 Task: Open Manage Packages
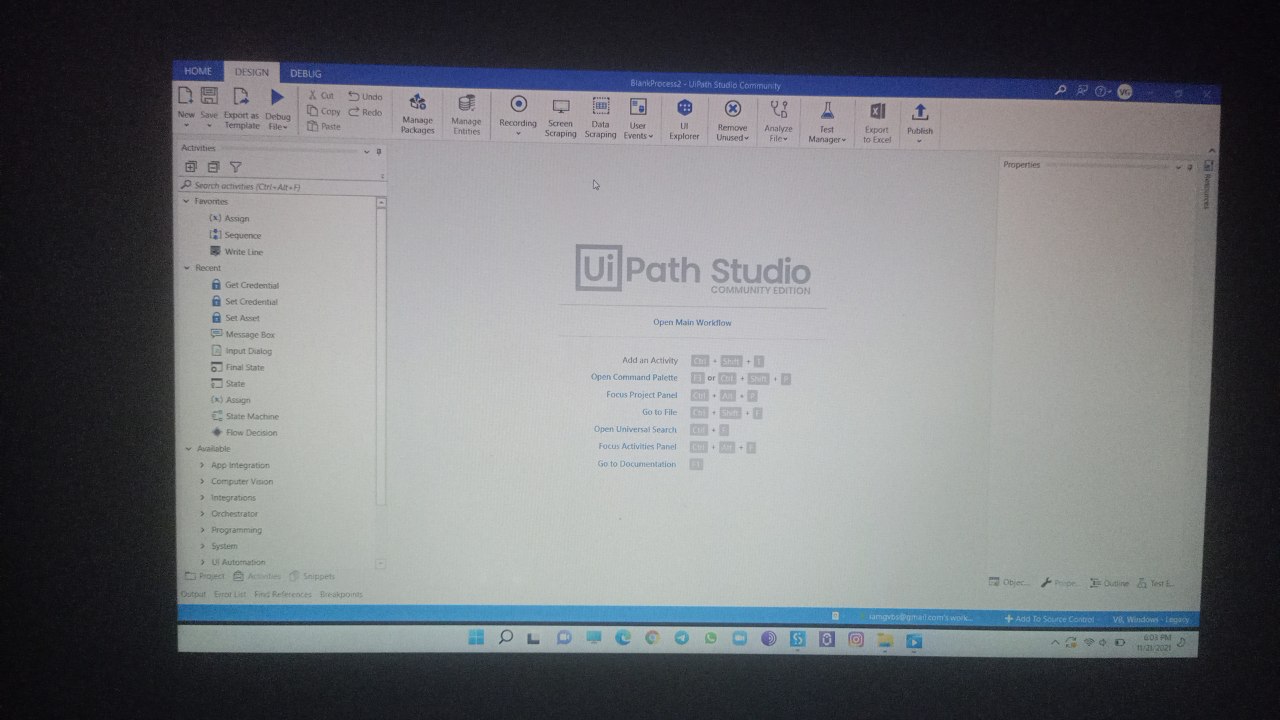[x=418, y=114]
